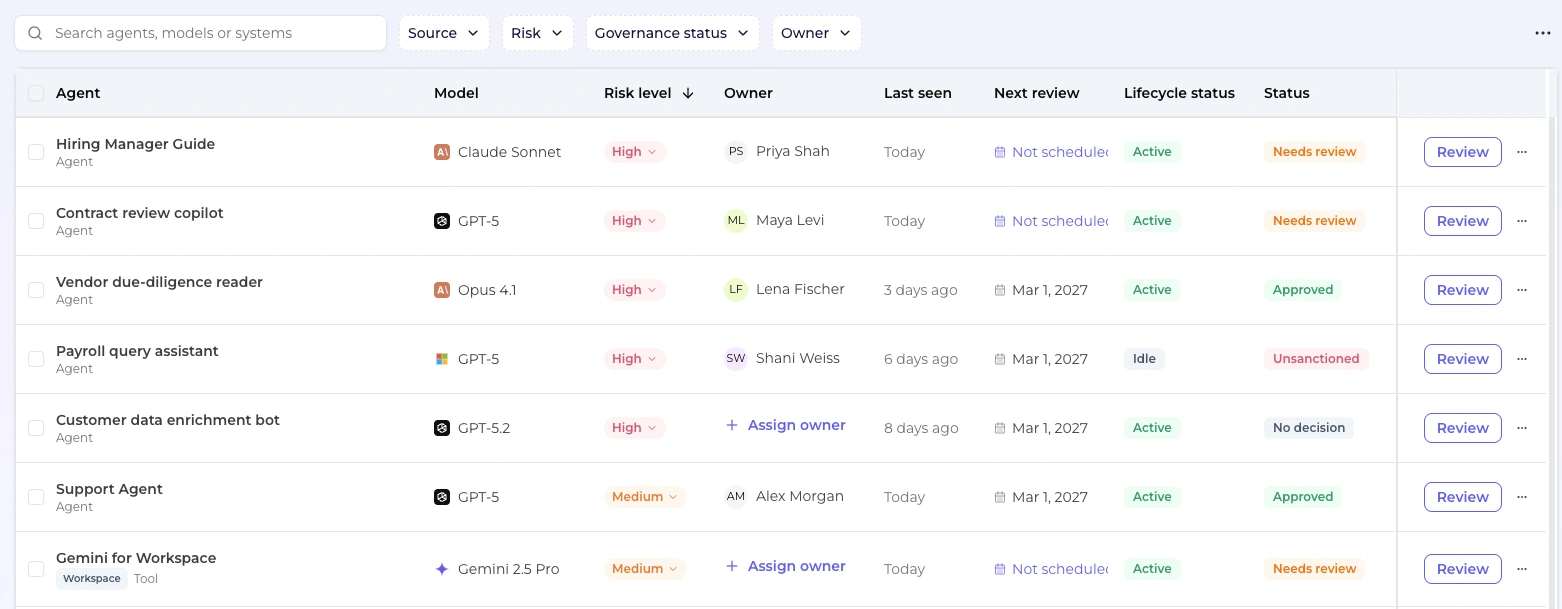Click the GPT-5.2 model icon
1562x609 pixels.
(x=442, y=428)
